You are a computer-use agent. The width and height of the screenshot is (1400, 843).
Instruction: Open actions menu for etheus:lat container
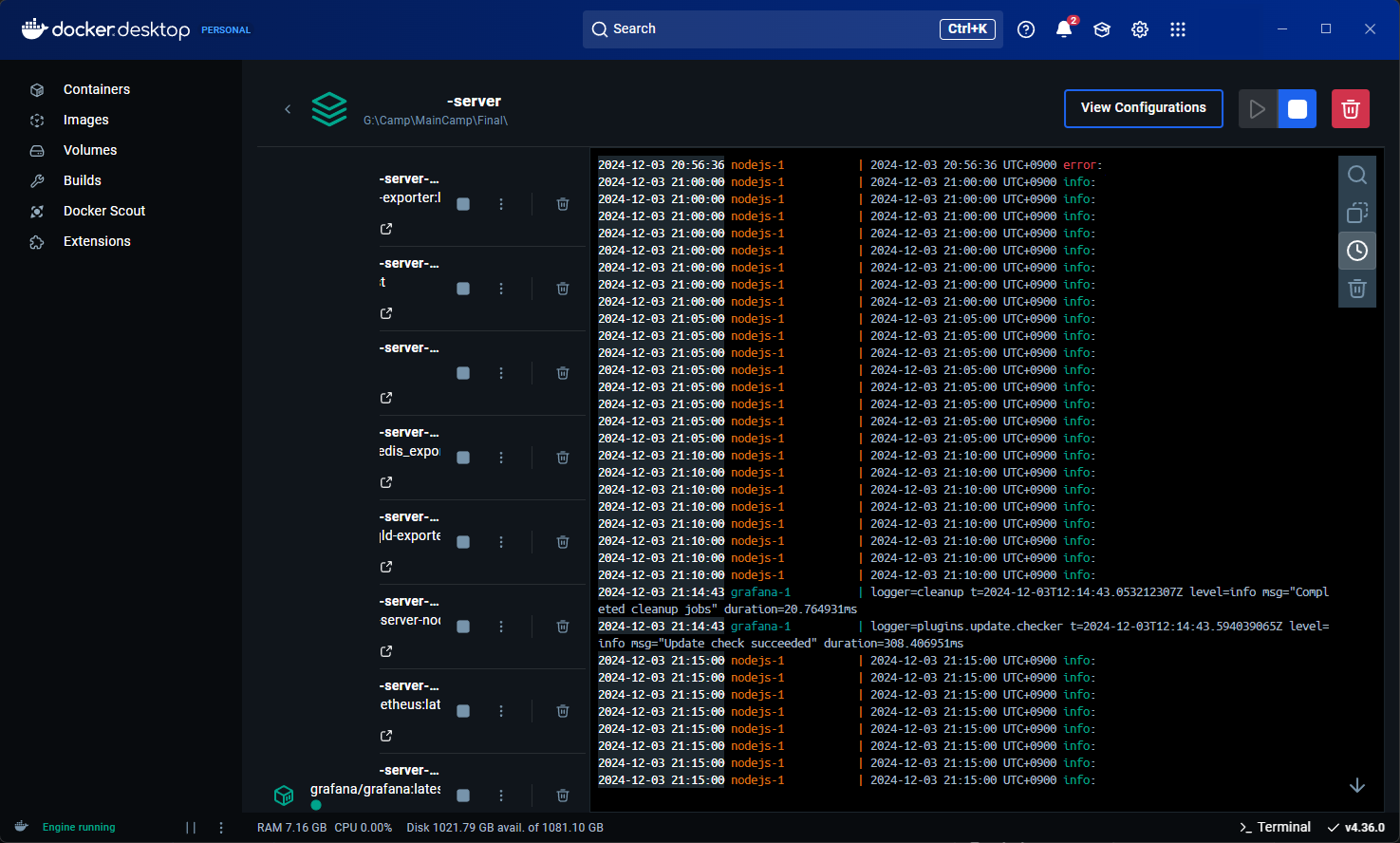(x=501, y=711)
